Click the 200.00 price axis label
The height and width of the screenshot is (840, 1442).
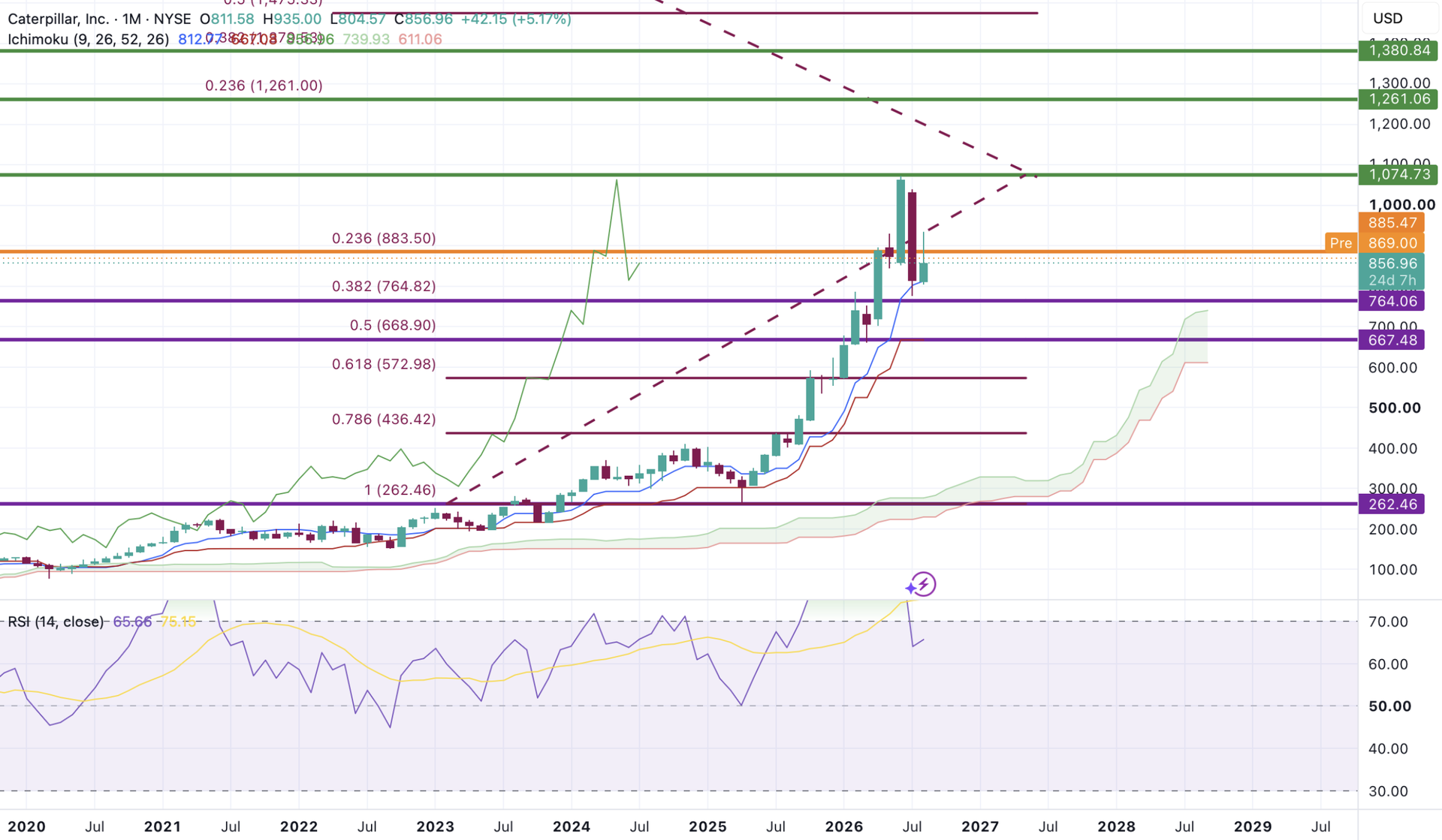(x=1393, y=529)
